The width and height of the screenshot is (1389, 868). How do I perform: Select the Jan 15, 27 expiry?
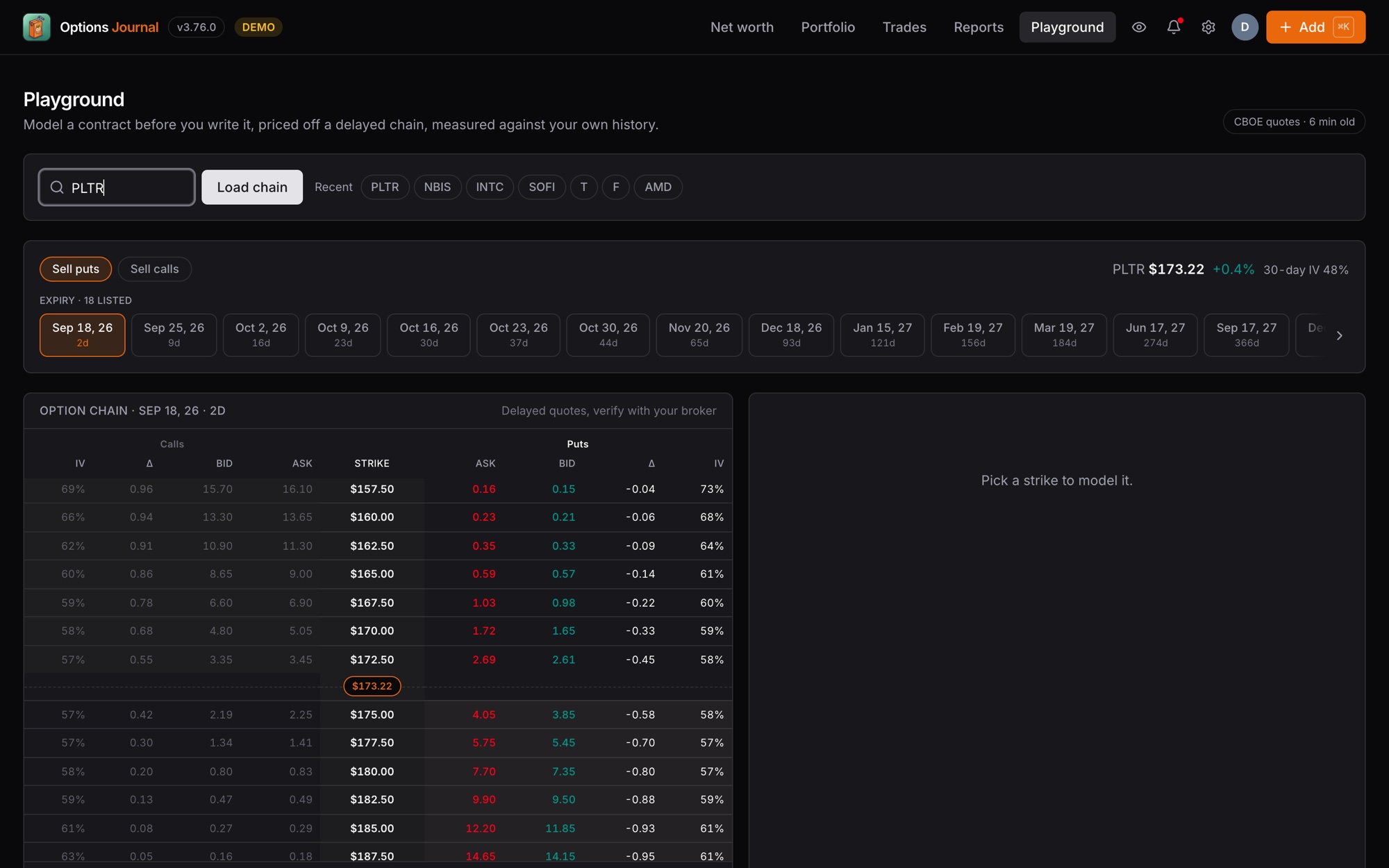pos(883,335)
